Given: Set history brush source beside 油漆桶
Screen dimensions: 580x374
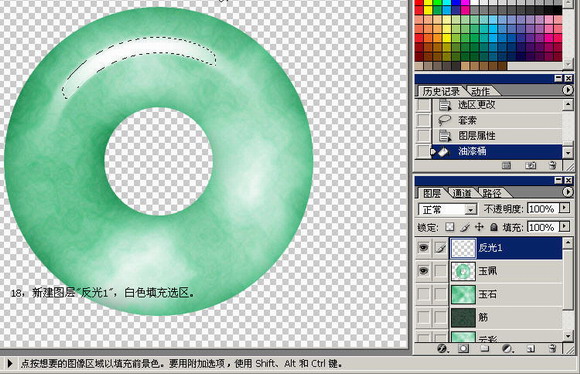Looking at the screenshot, I should tap(424, 151).
